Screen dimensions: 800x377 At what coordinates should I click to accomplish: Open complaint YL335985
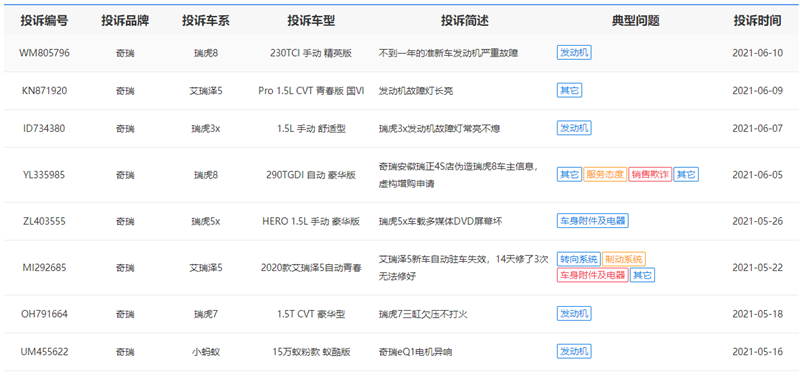(x=44, y=175)
